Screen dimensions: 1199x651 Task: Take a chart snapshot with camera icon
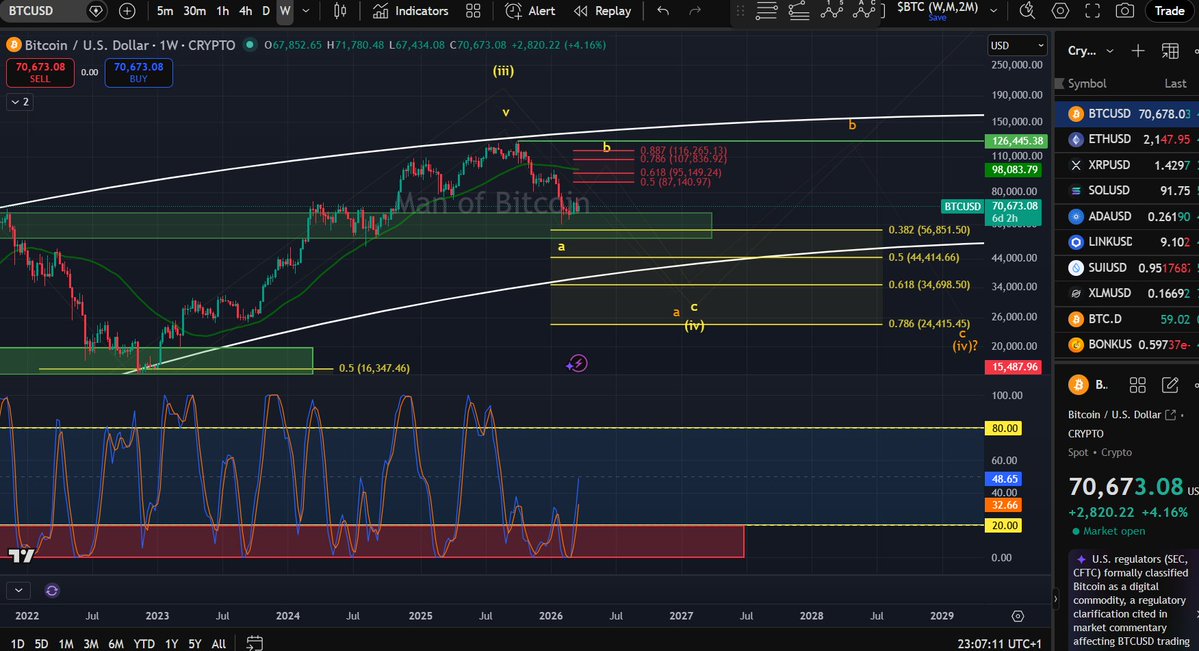(x=1125, y=11)
